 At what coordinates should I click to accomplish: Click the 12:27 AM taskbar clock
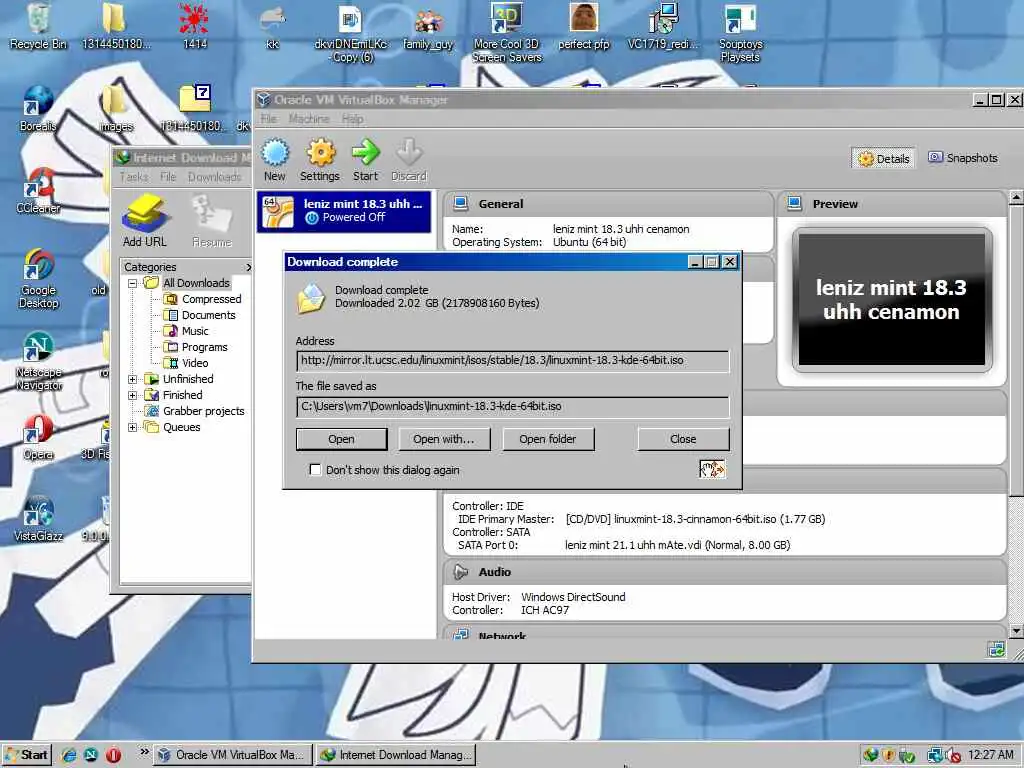991,755
